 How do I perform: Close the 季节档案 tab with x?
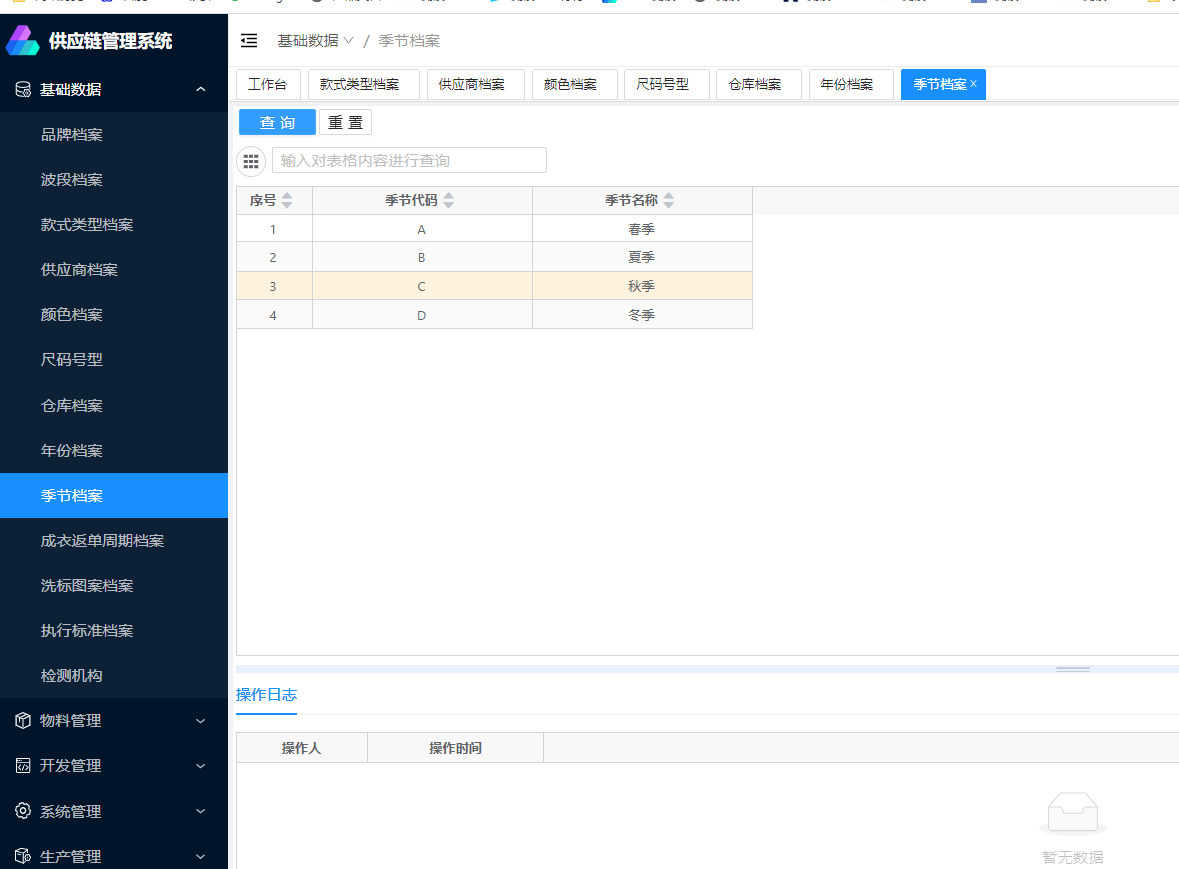[974, 84]
